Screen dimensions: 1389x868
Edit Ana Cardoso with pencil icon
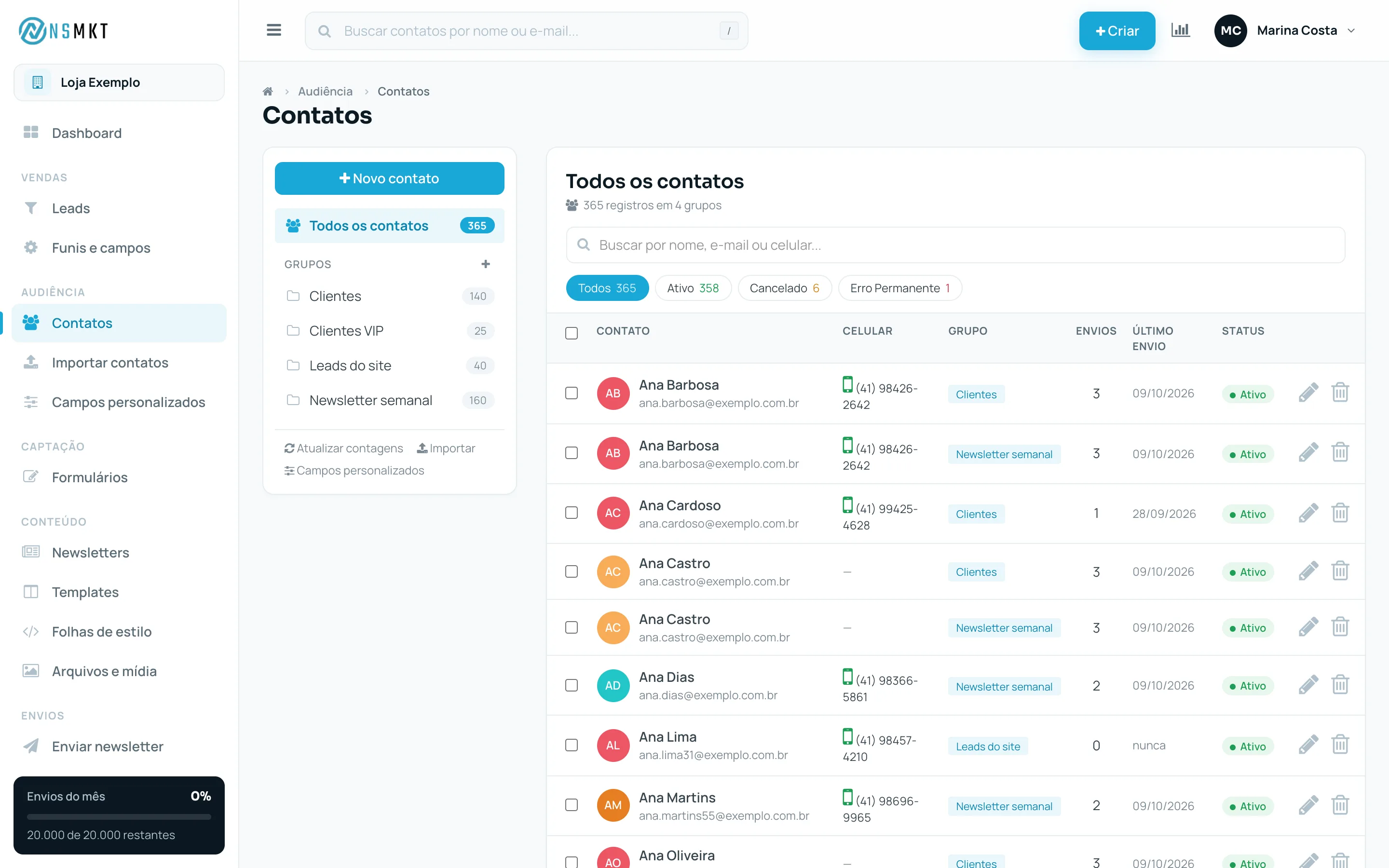pos(1308,513)
